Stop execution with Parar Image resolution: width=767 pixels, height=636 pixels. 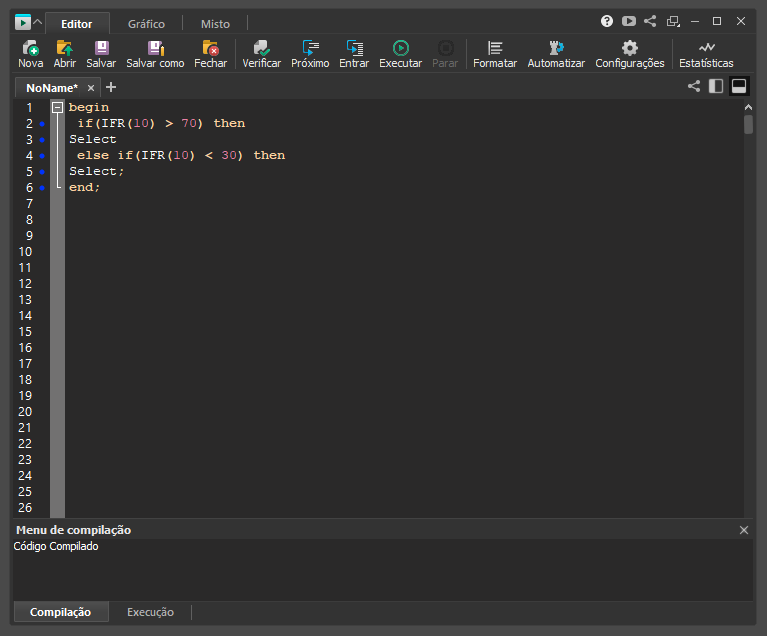(x=445, y=54)
